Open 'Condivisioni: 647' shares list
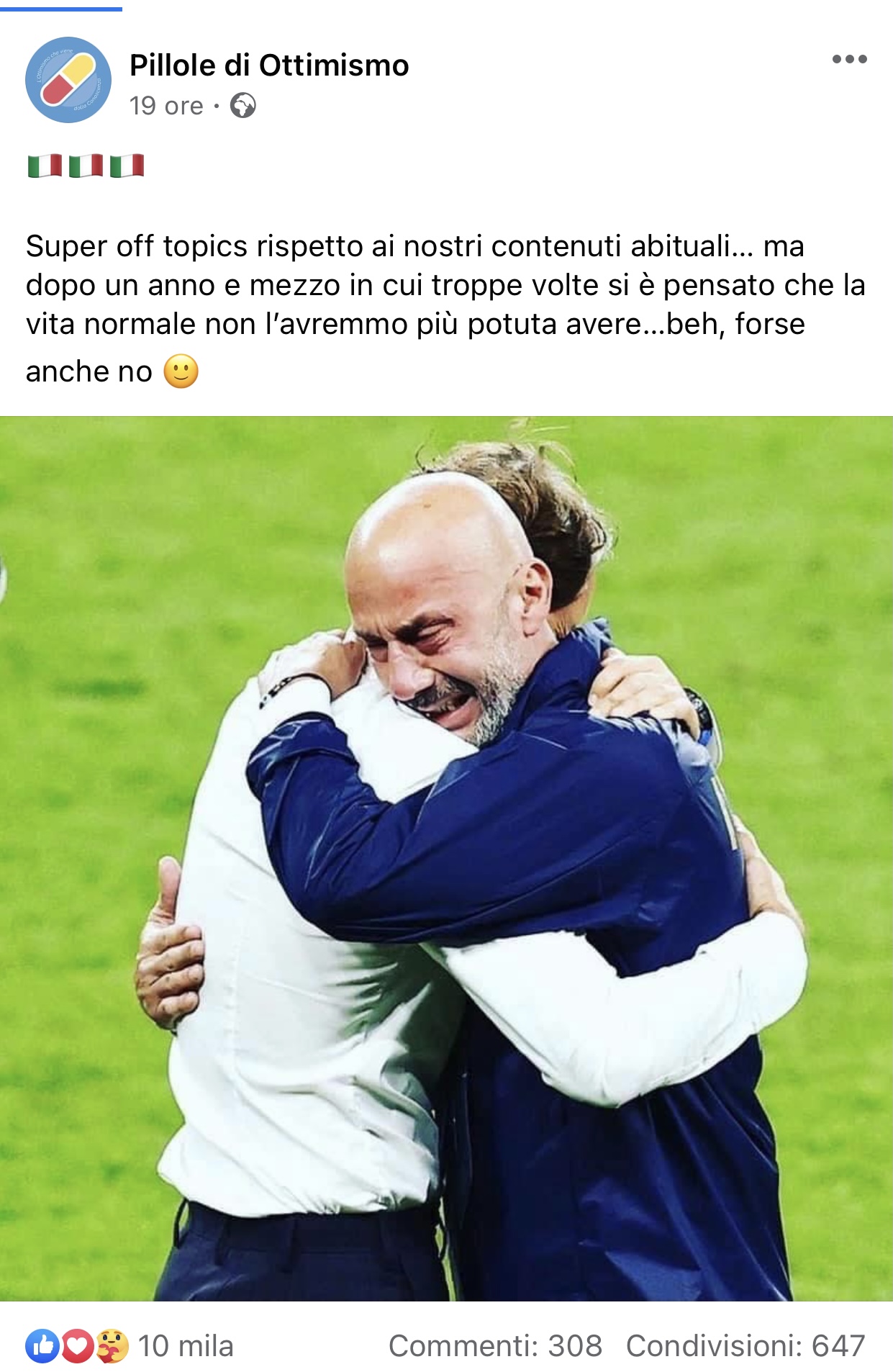The height and width of the screenshot is (1372, 893). click(745, 1345)
